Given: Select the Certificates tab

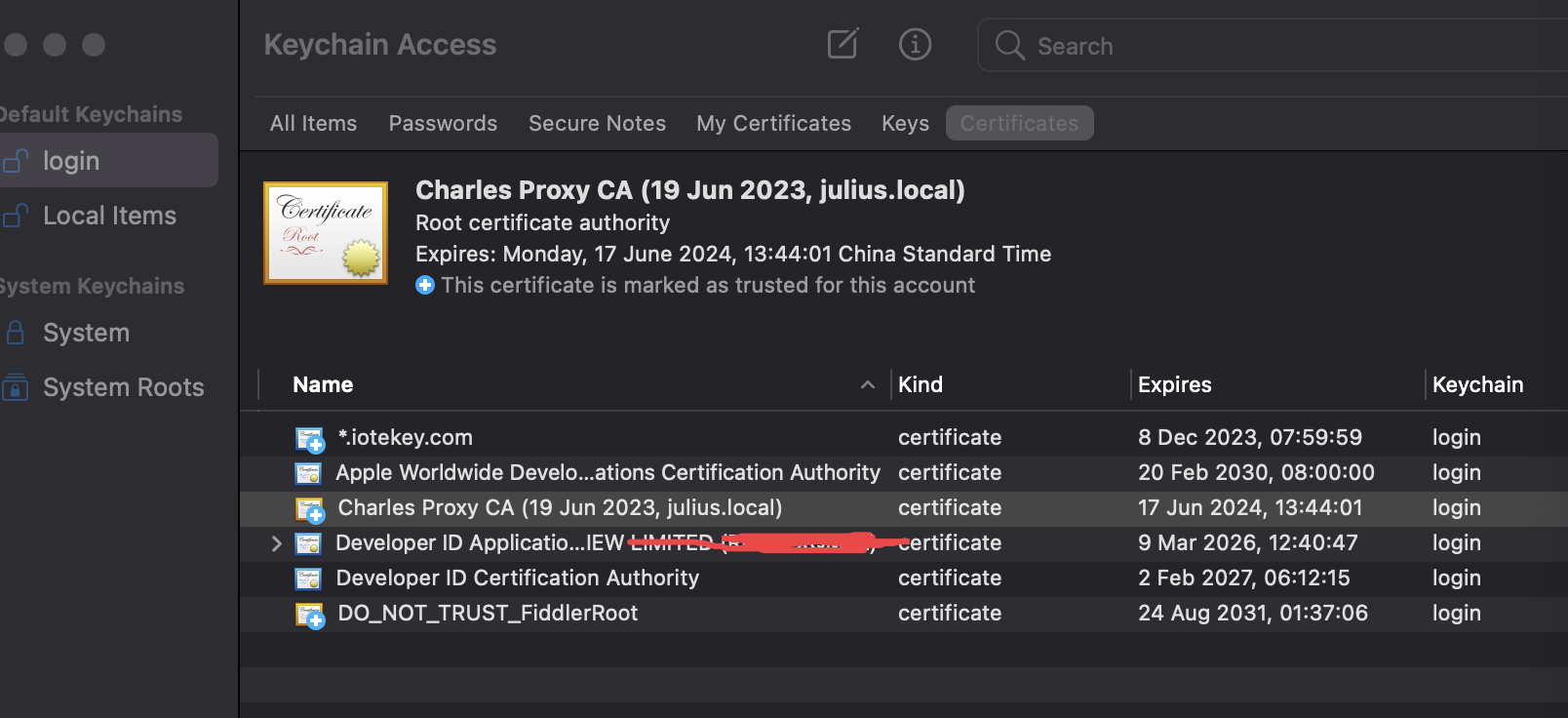Looking at the screenshot, I should tap(1019, 123).
